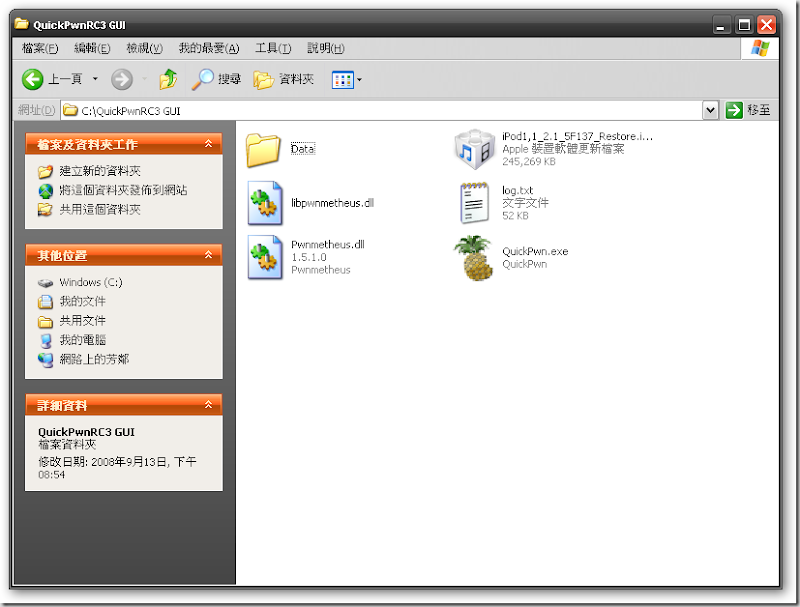
Task: Maximize the QuickPwnRC3 GUI window
Action: tap(744, 24)
